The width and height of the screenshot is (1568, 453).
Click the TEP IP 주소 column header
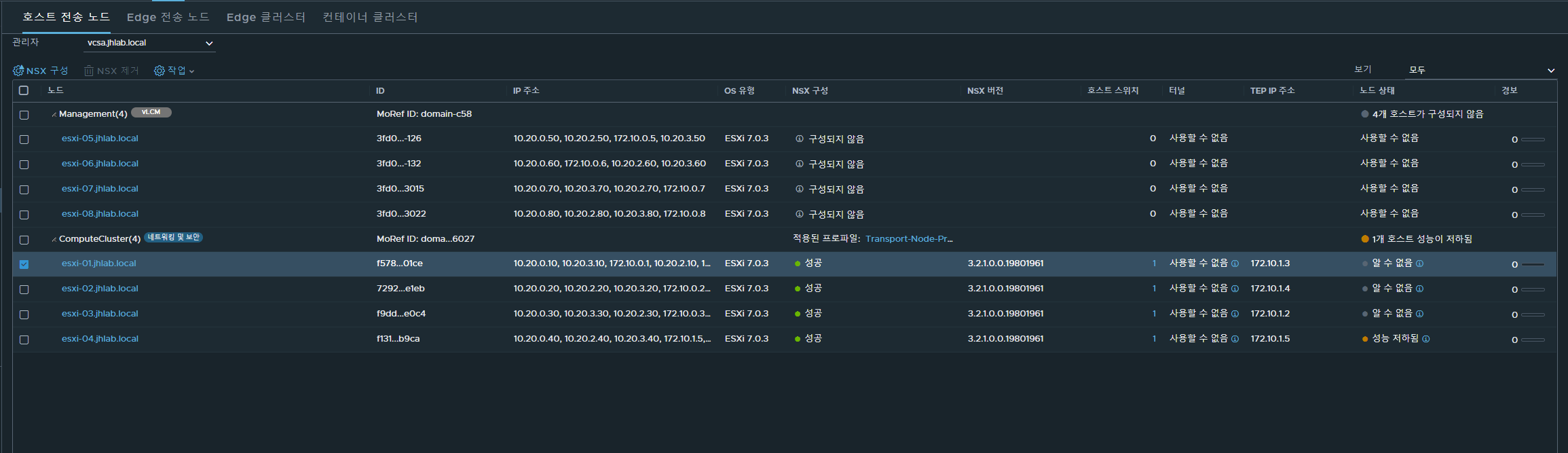[1273, 91]
